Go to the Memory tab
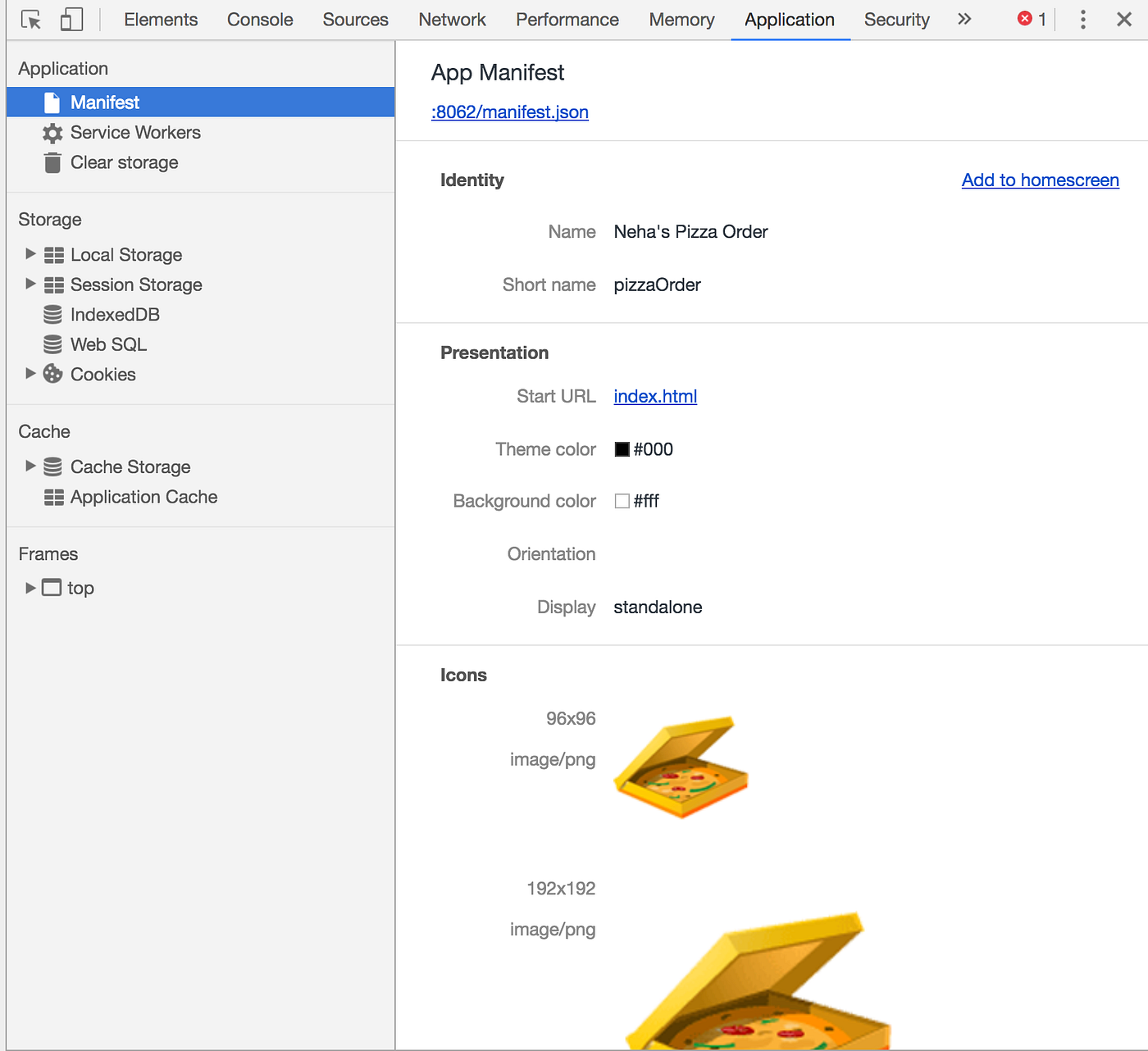Viewport: 1148px width, 1051px height. 681,20
